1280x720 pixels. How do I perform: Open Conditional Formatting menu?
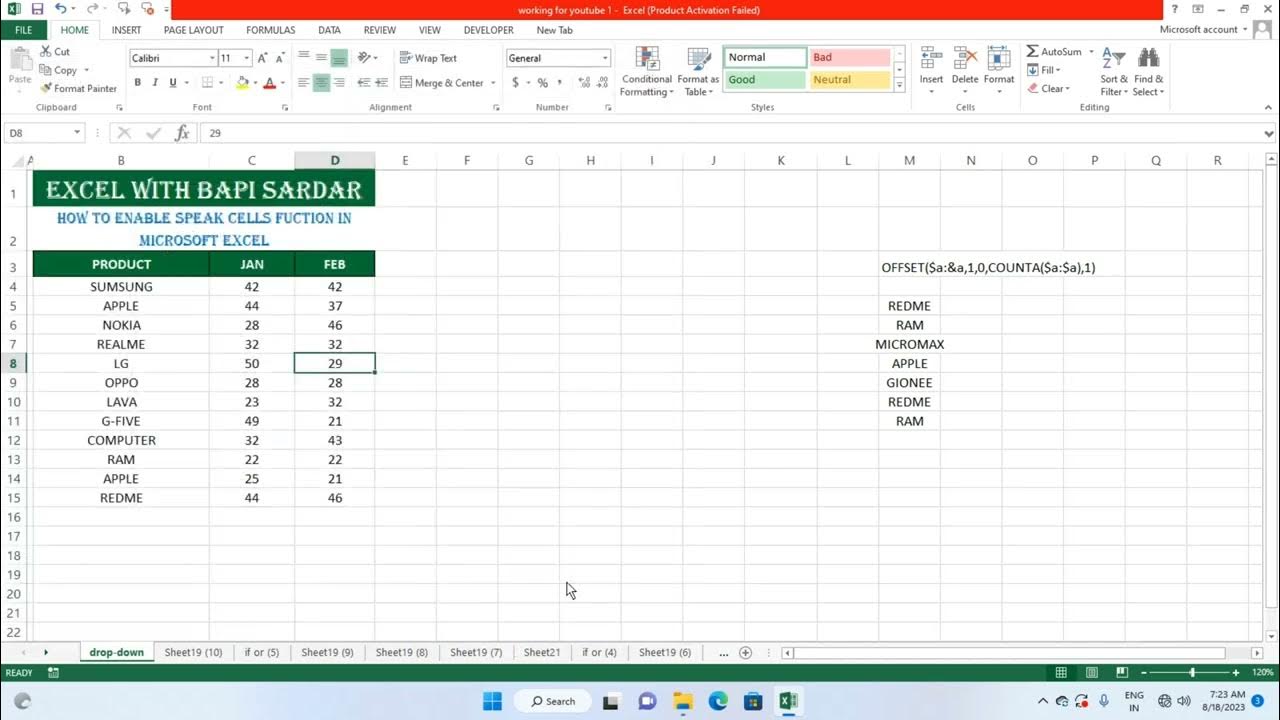point(646,72)
